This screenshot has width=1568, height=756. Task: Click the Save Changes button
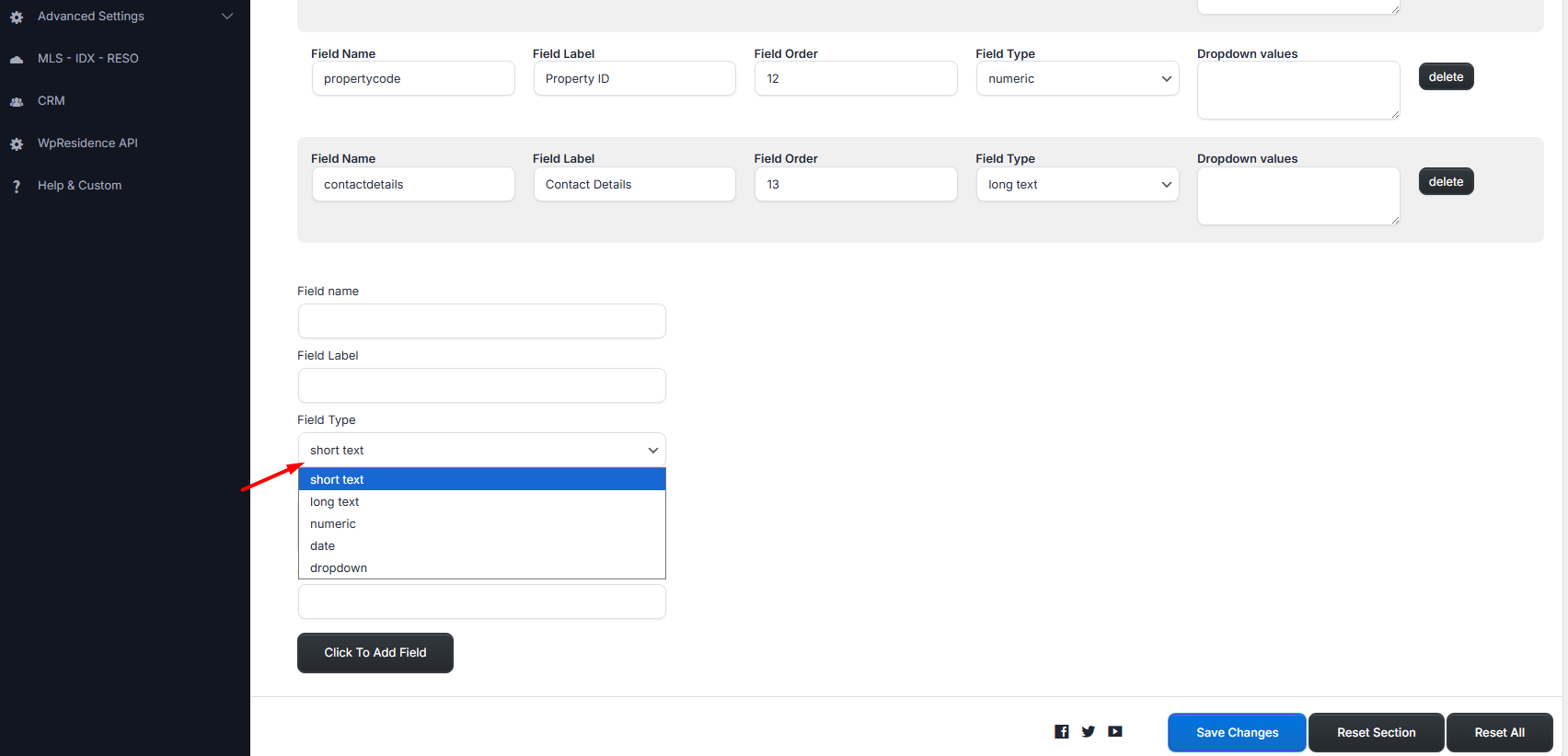[1237, 732]
